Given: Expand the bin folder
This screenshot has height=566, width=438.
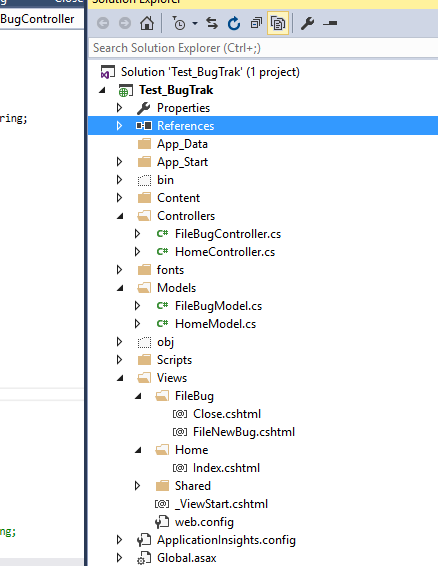Looking at the screenshot, I should coord(120,180).
